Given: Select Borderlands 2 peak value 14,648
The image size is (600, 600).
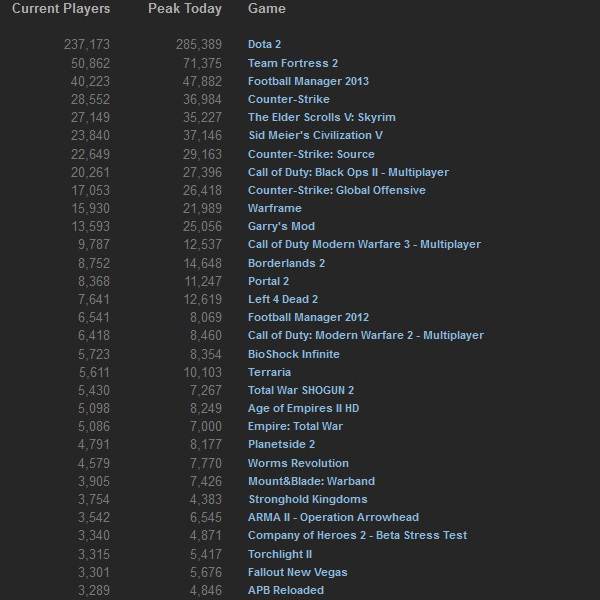Looking at the screenshot, I should [203, 263].
